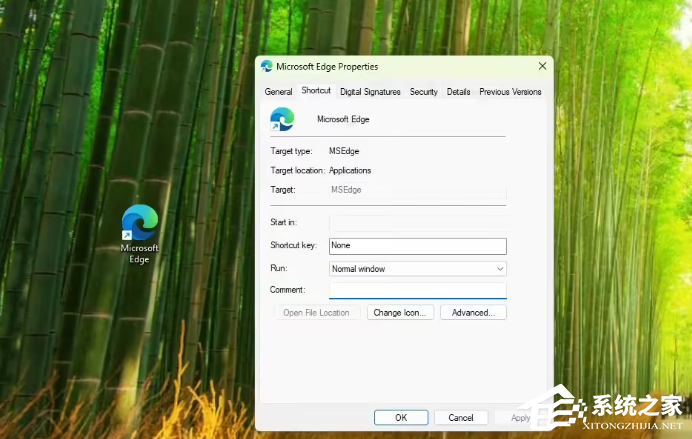Click Cancel to dismiss the dialog

[461, 417]
